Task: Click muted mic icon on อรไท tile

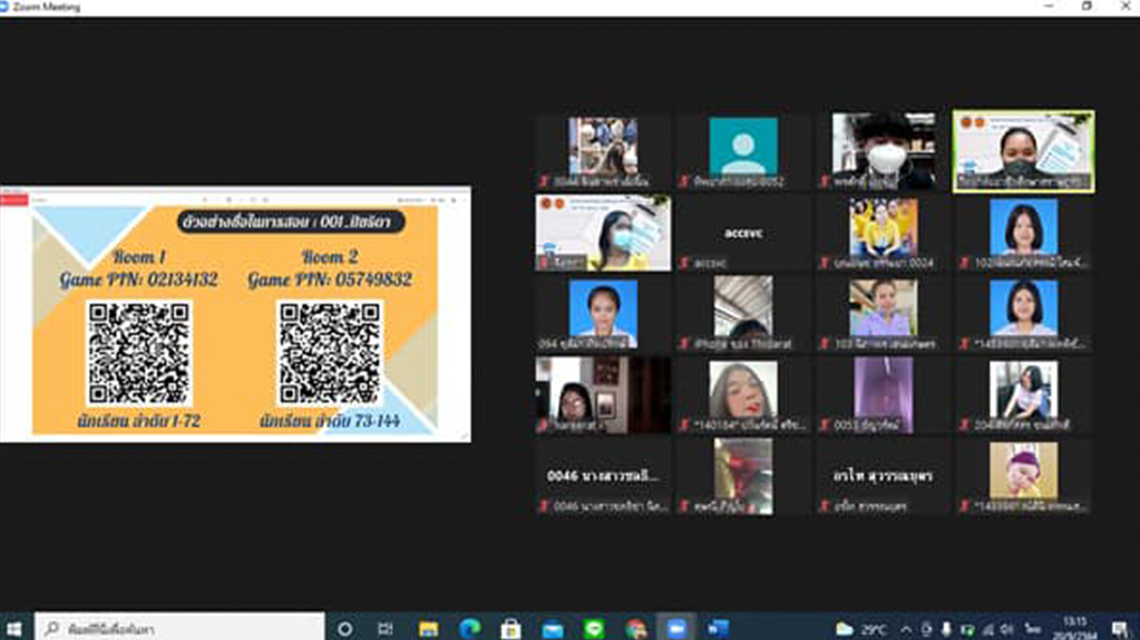Action: (824, 505)
